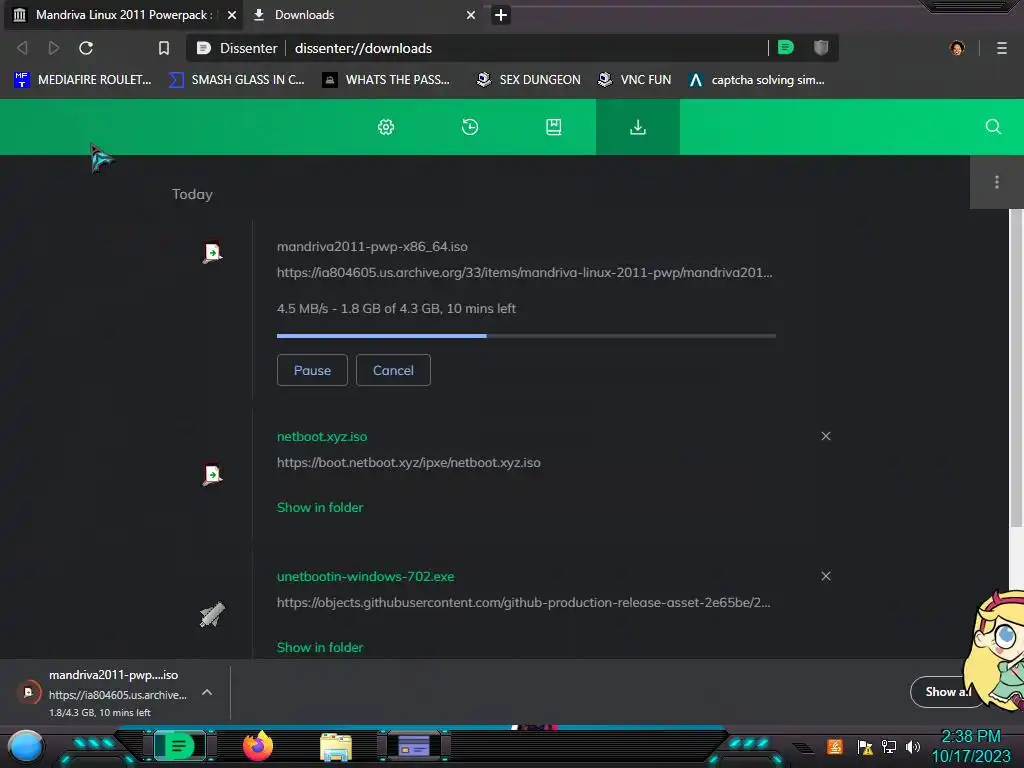Click the address bar dissenter://downloads
1024x768 pixels.
(363, 48)
